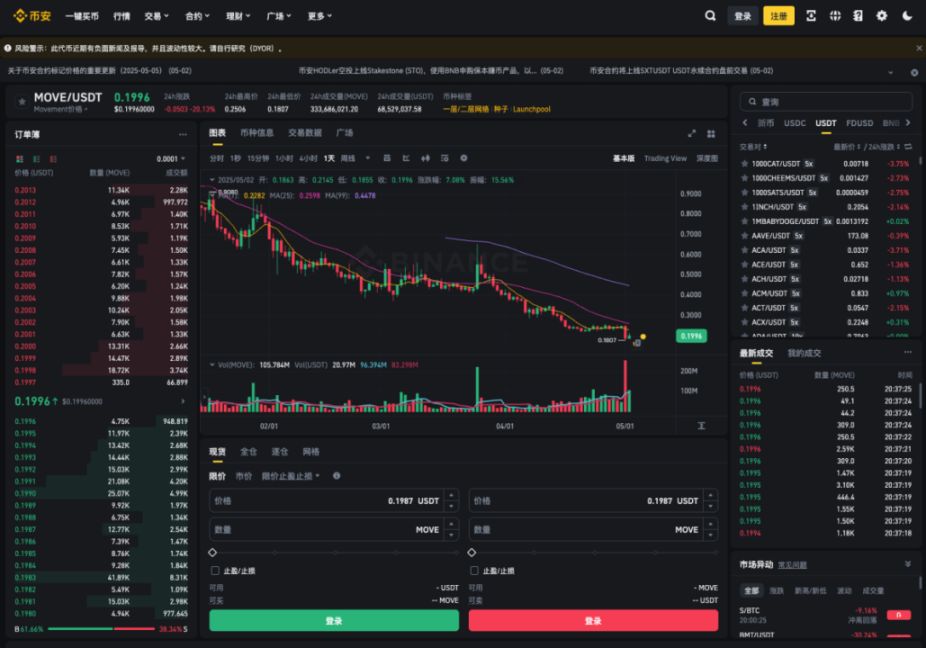Screen dimensions: 926x648
Task: Open the 理财 dropdown menu
Action: 238,16
